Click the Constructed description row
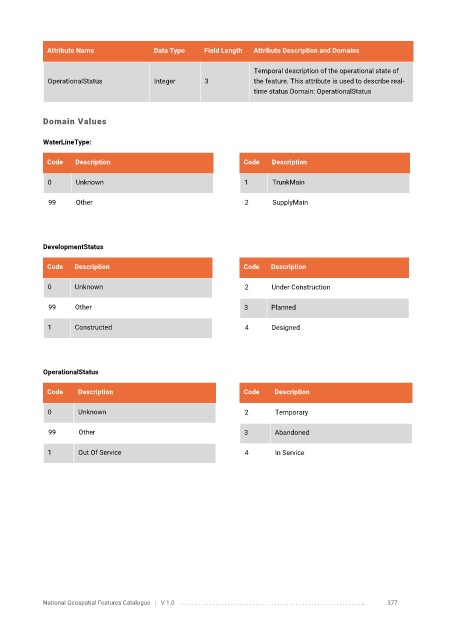 click(x=127, y=327)
